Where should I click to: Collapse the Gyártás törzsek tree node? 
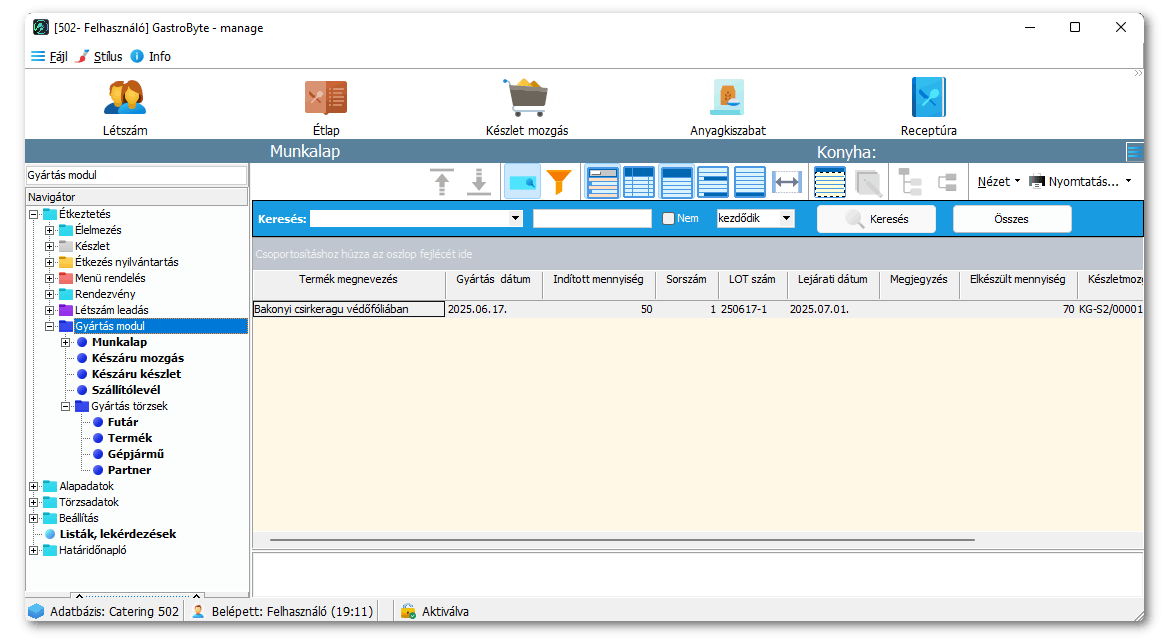tap(66, 406)
